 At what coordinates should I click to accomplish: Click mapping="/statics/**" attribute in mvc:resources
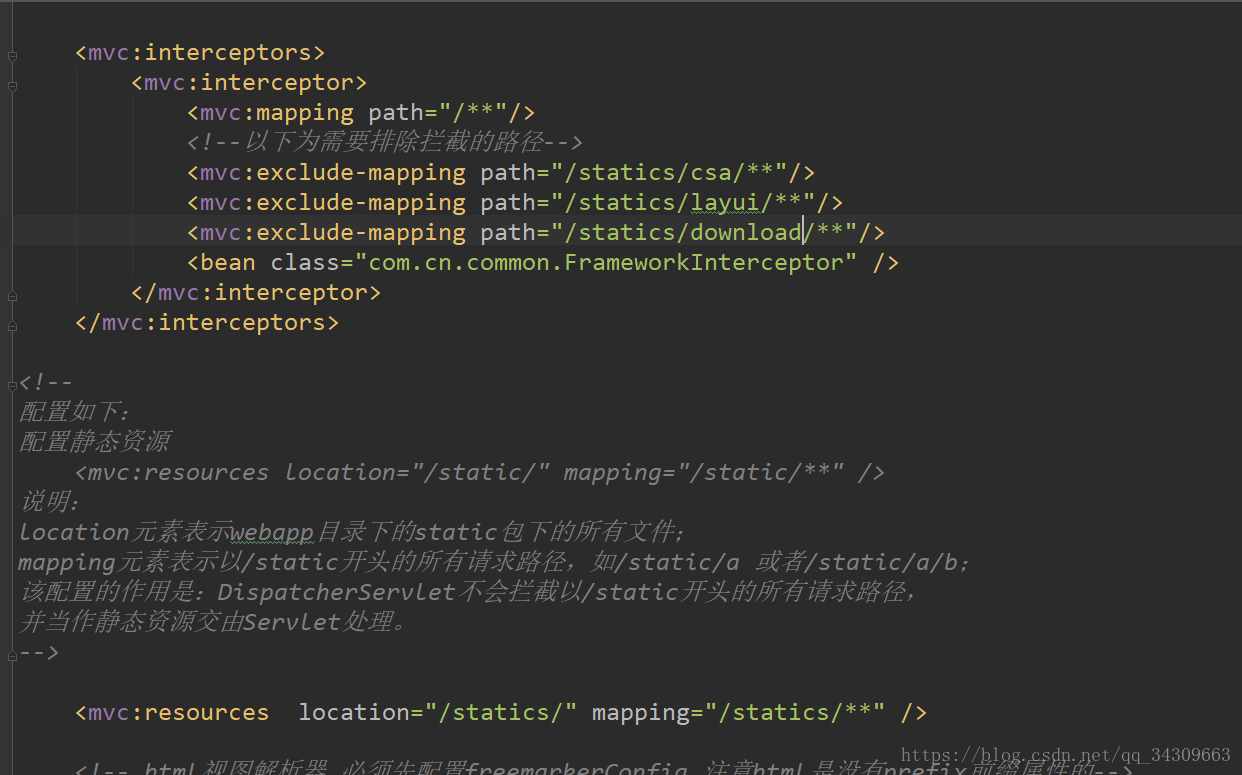[x=738, y=713]
